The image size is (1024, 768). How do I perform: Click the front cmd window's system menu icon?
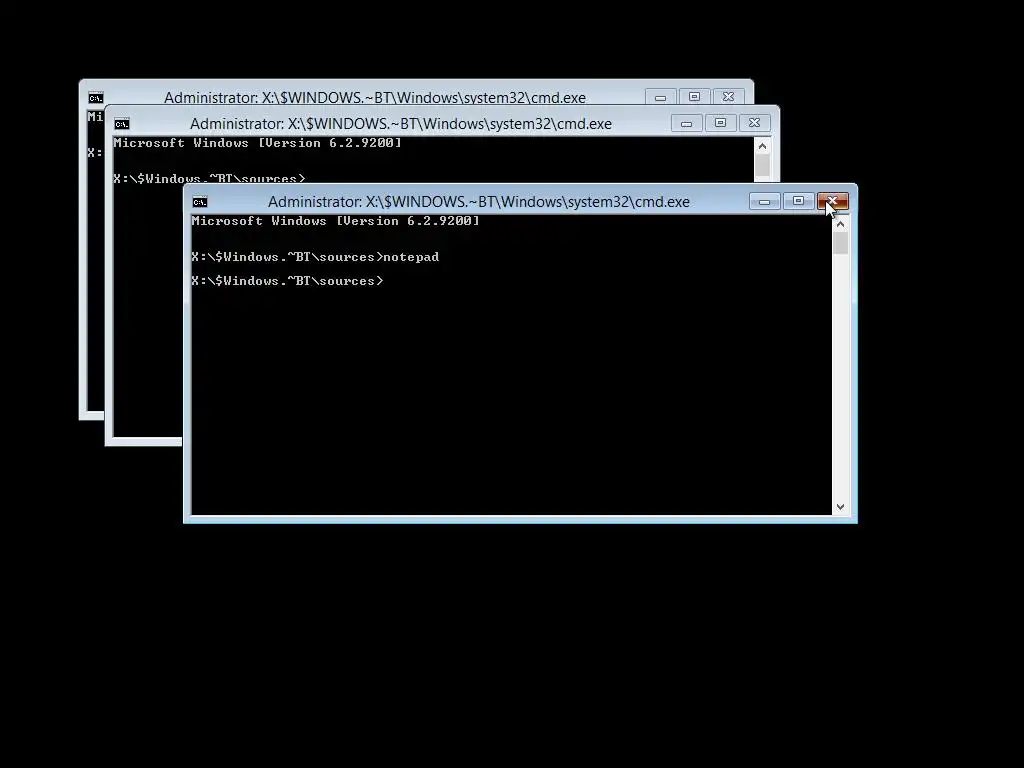200,202
